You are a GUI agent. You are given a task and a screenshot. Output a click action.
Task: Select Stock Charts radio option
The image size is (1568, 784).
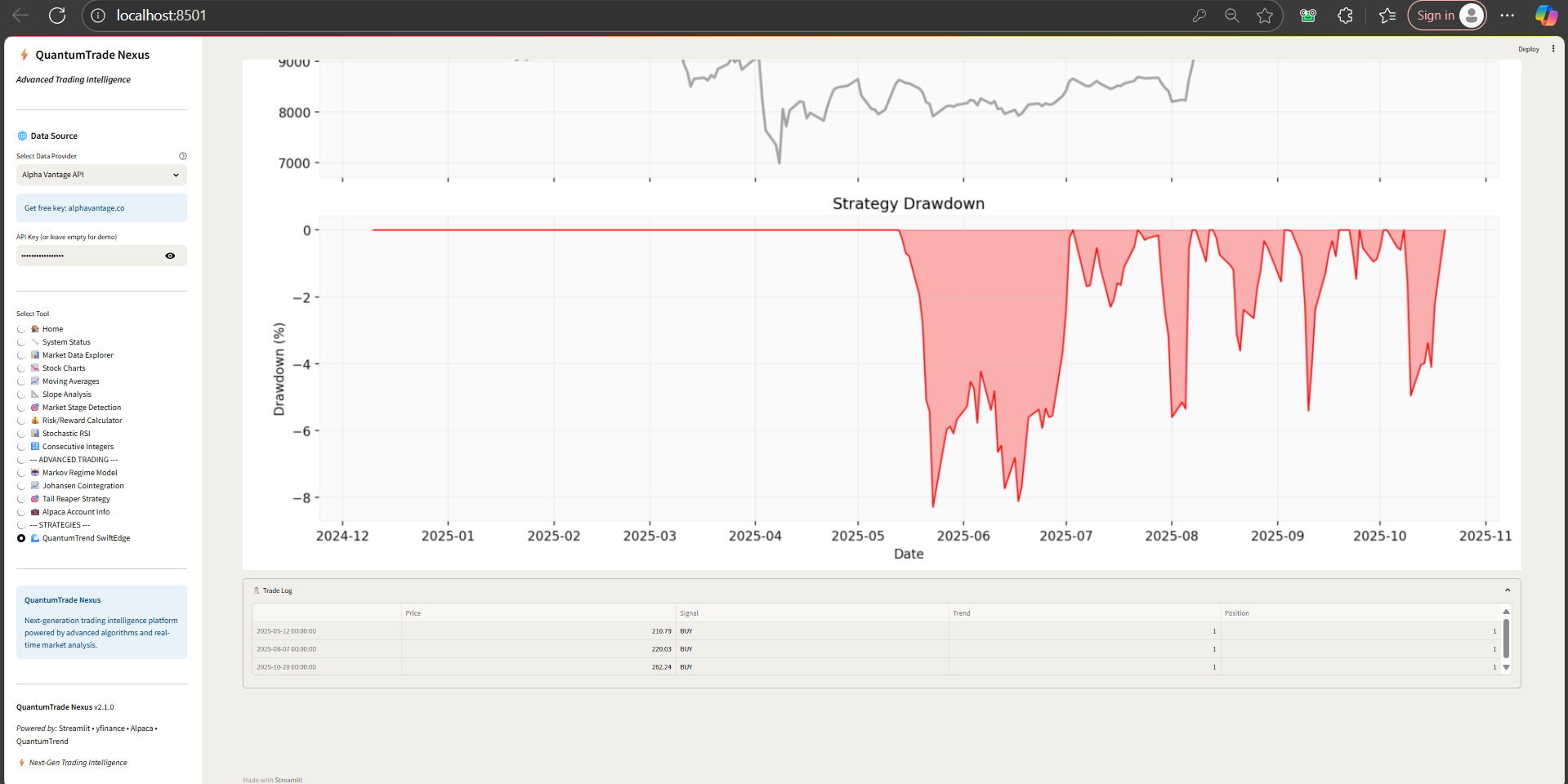(x=21, y=368)
